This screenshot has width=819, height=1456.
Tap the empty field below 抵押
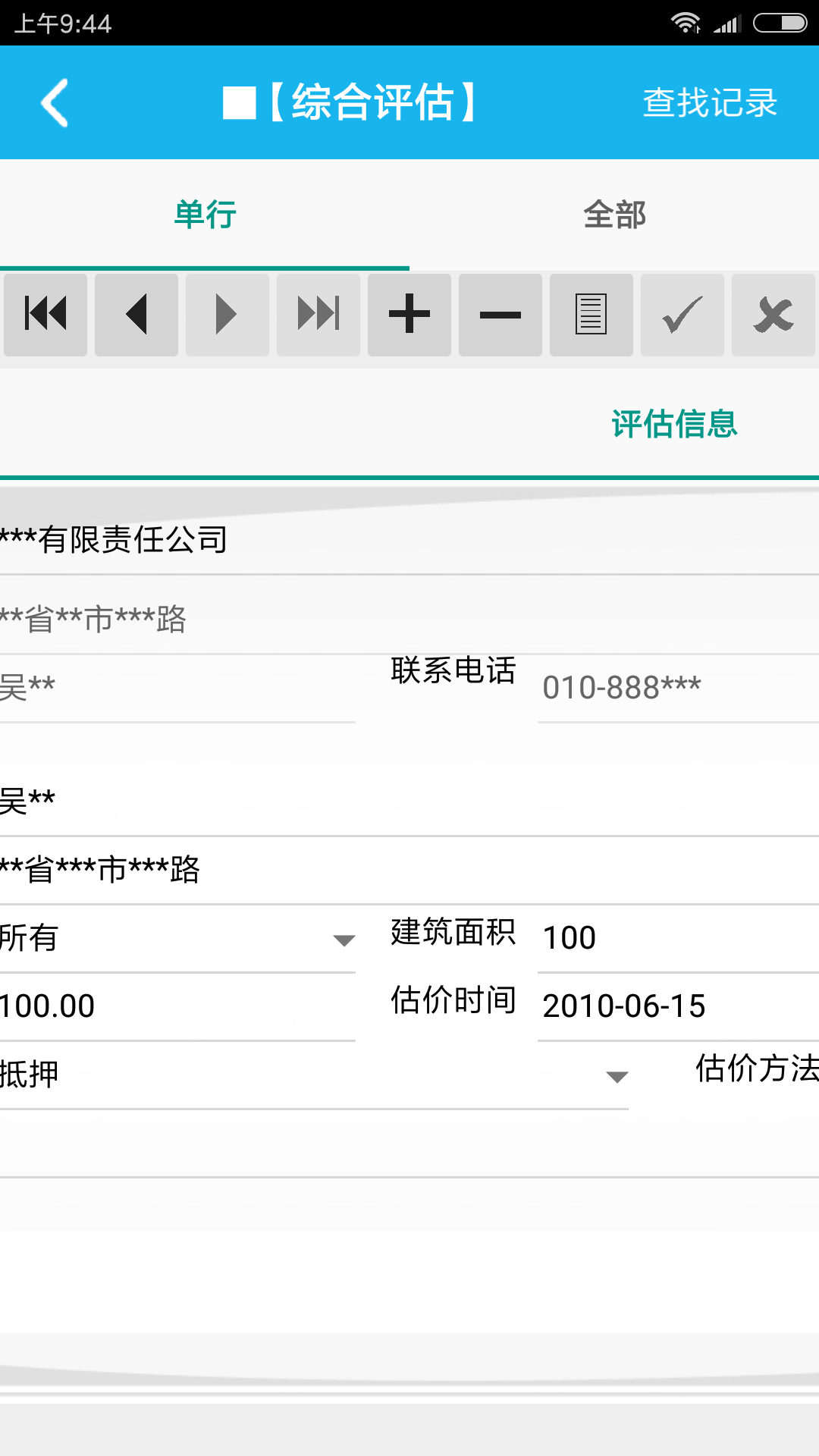coord(409,1144)
